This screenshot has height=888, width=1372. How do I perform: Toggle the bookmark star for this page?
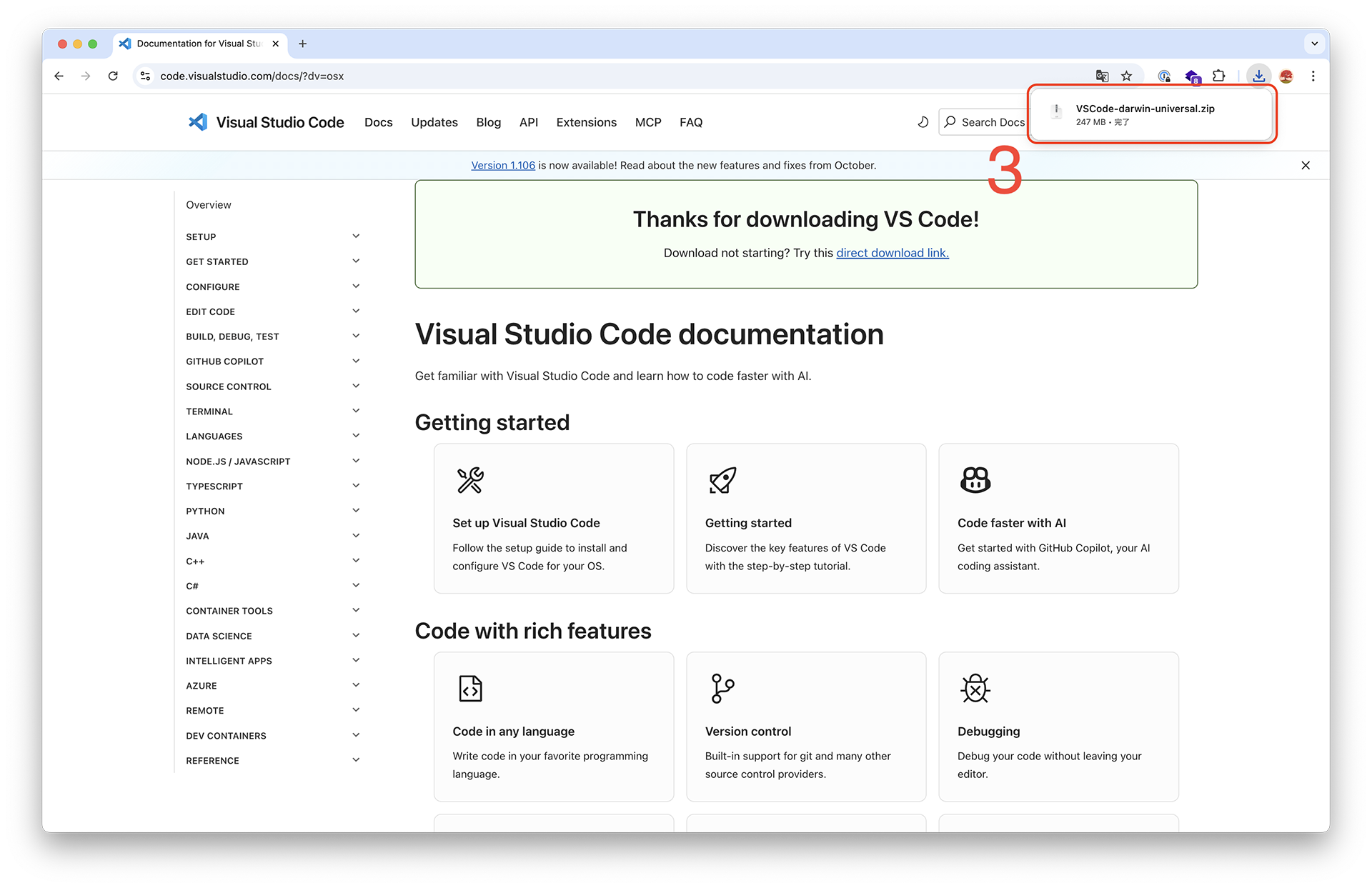(1127, 76)
